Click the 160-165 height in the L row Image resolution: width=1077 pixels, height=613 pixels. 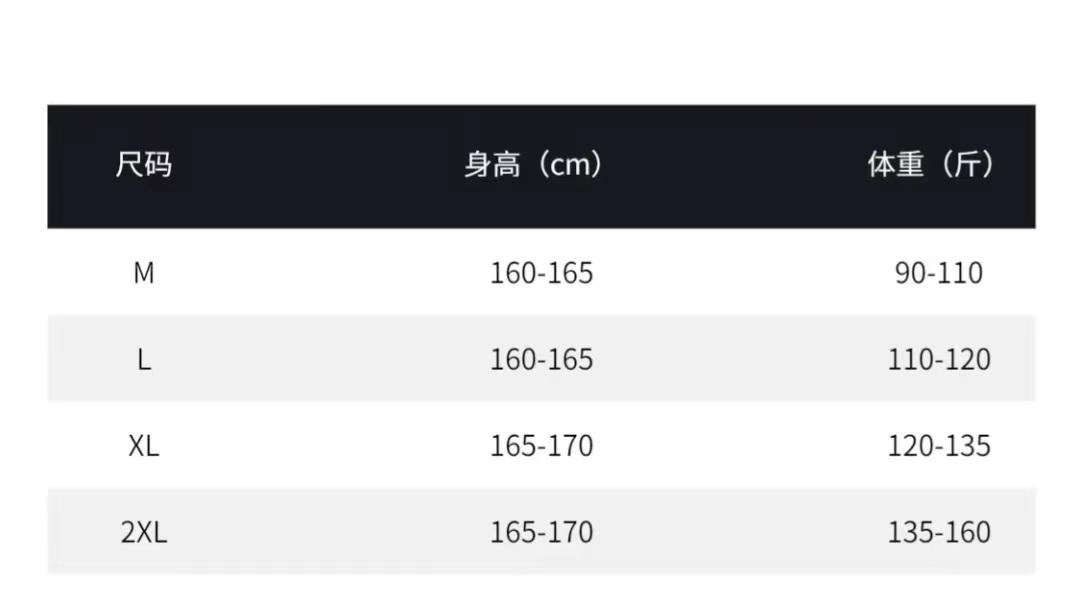click(541, 360)
